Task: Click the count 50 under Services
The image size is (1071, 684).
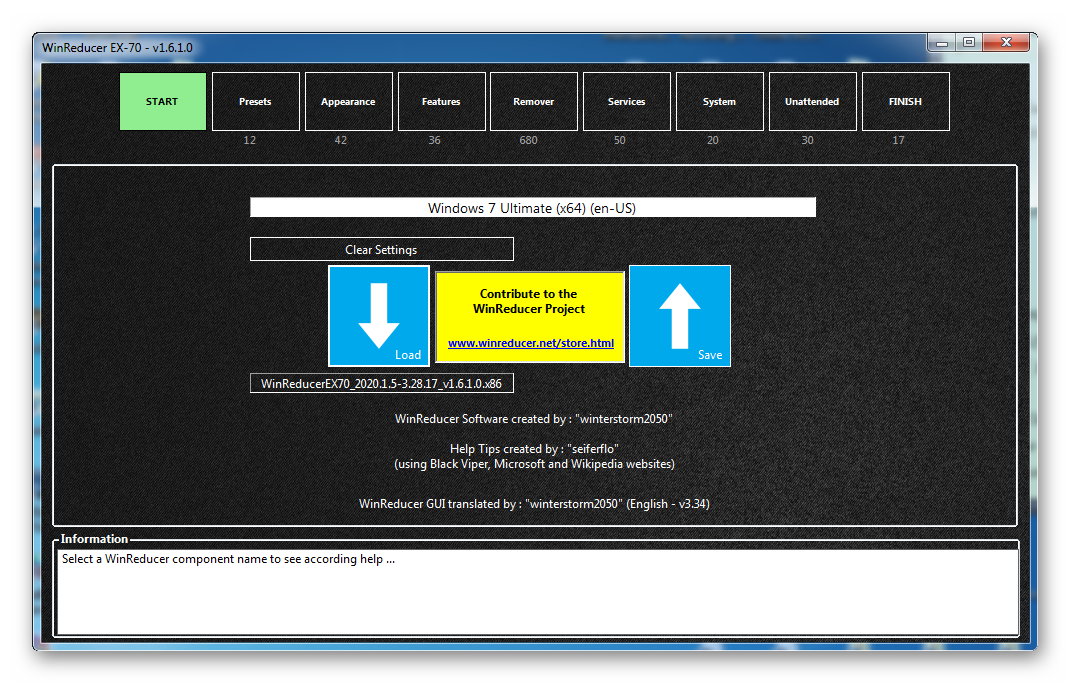Action: coord(620,140)
